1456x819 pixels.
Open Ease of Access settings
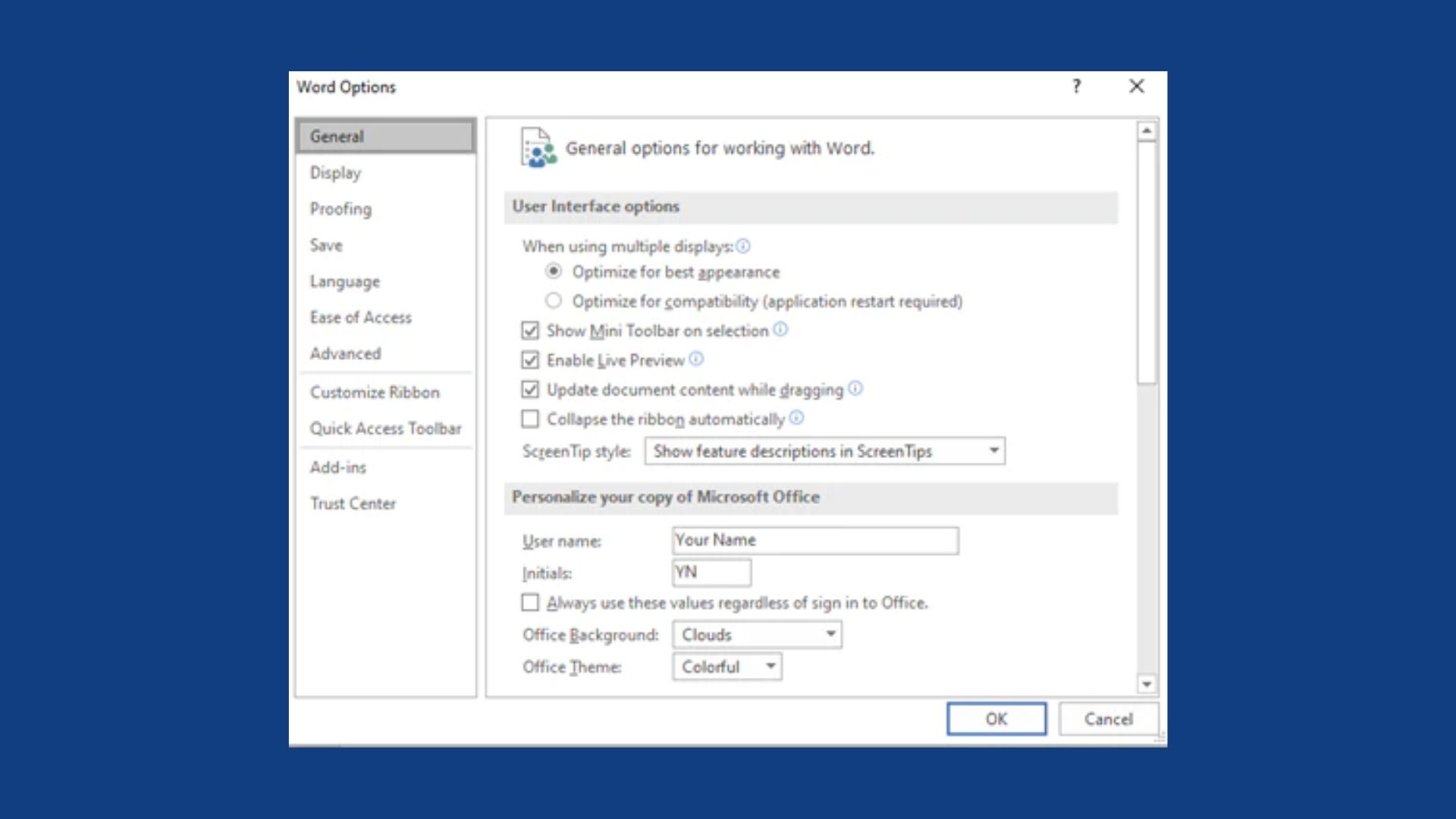(386, 318)
